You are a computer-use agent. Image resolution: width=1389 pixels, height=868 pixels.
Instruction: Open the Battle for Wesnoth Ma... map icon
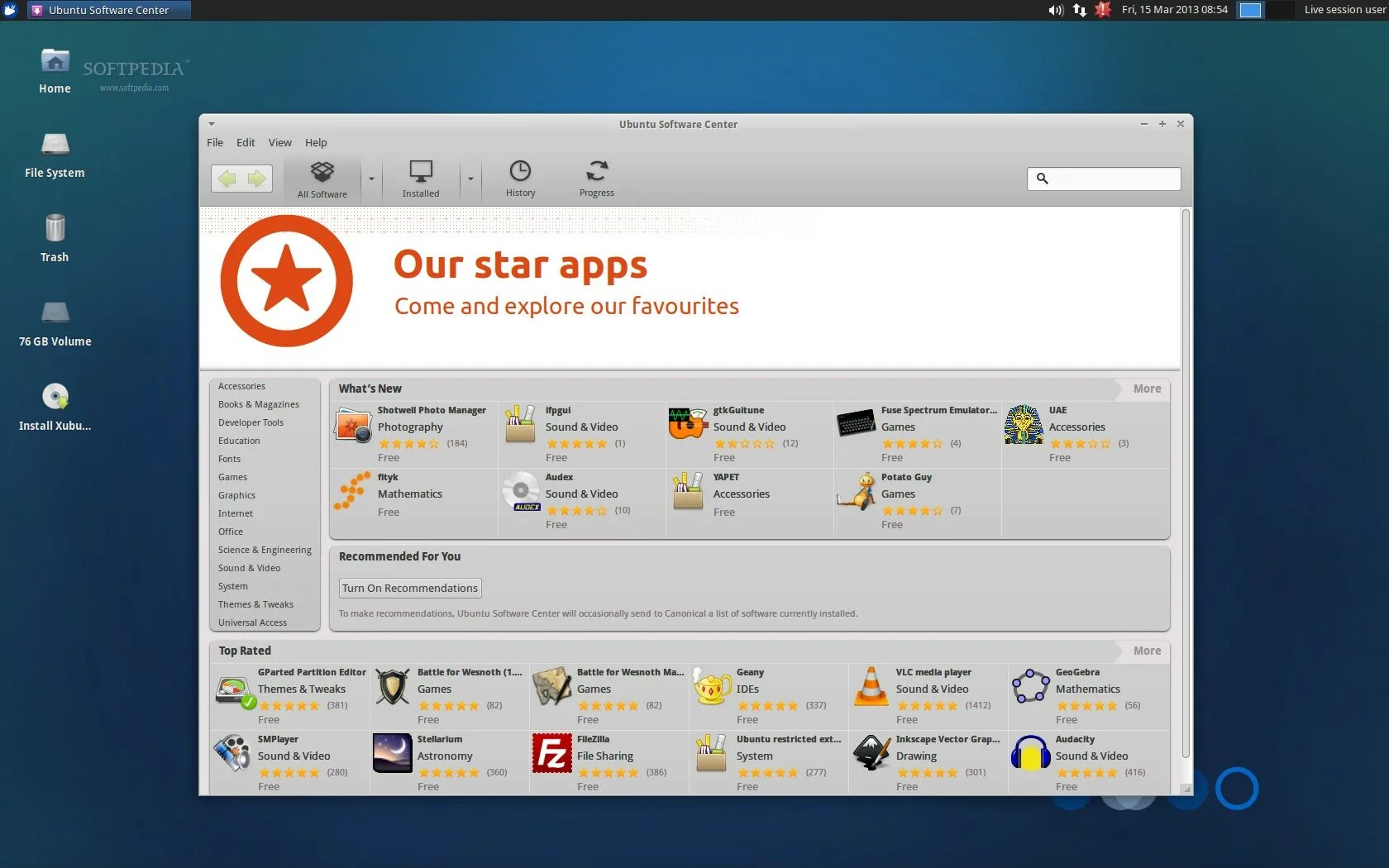point(552,687)
